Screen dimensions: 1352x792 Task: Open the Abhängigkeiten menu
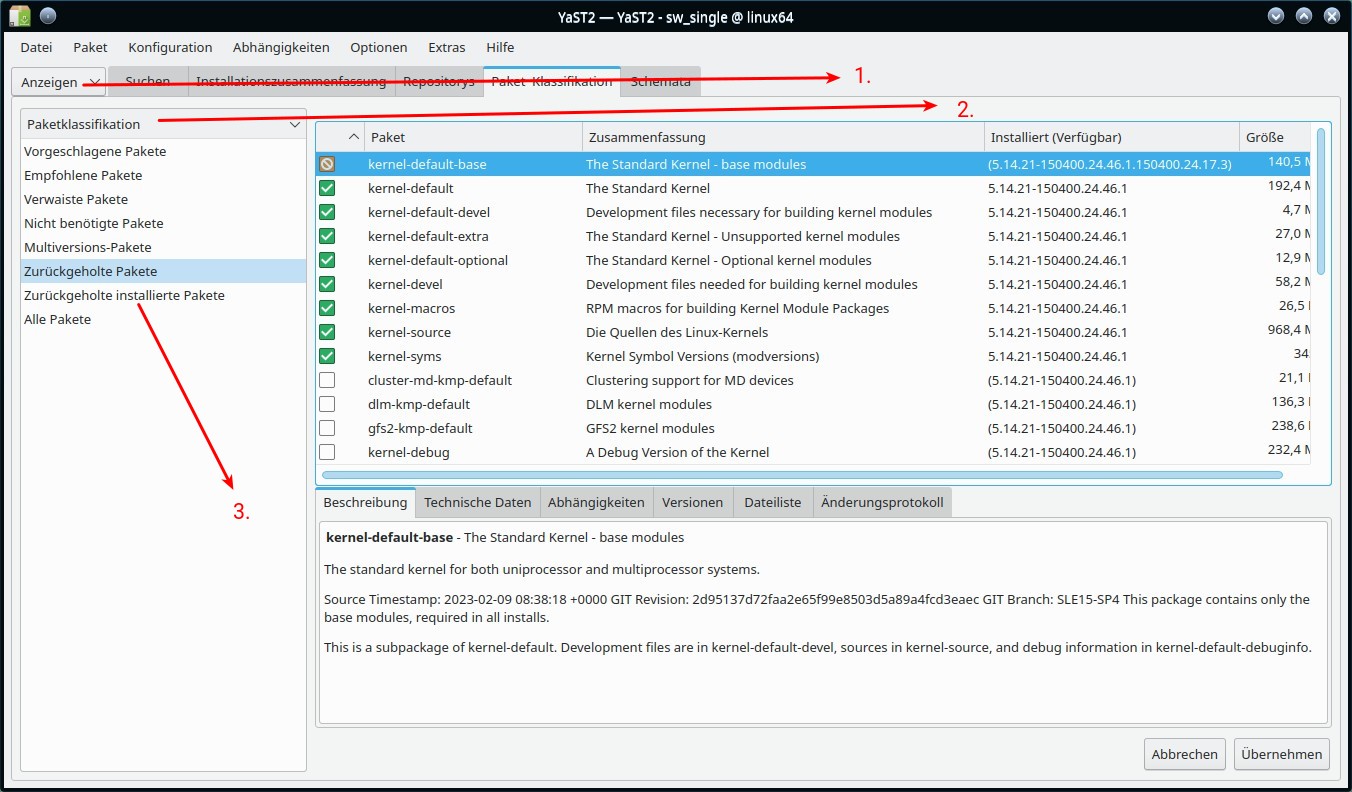click(x=281, y=47)
